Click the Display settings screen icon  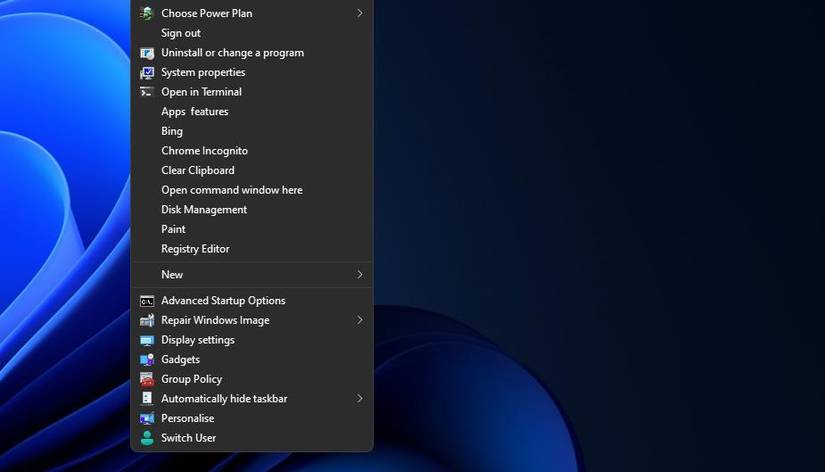click(x=147, y=340)
